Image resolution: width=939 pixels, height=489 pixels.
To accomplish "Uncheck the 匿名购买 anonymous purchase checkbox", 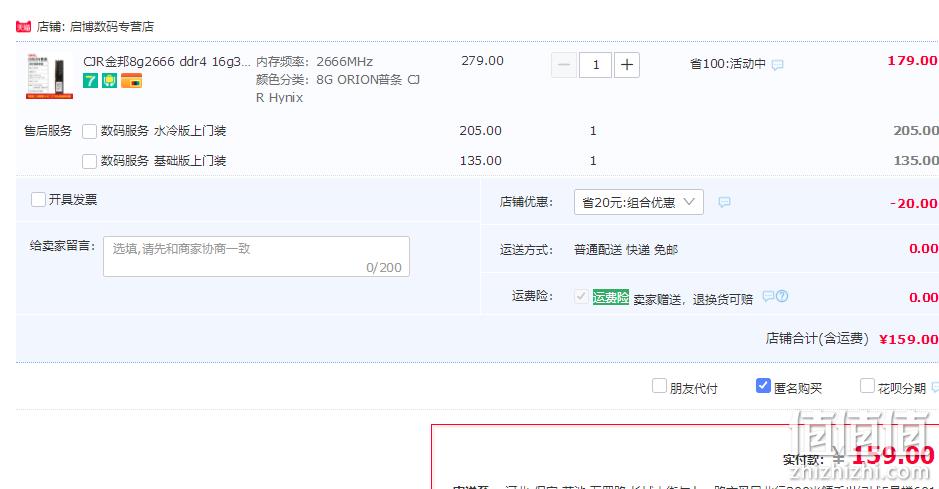I will click(763, 386).
